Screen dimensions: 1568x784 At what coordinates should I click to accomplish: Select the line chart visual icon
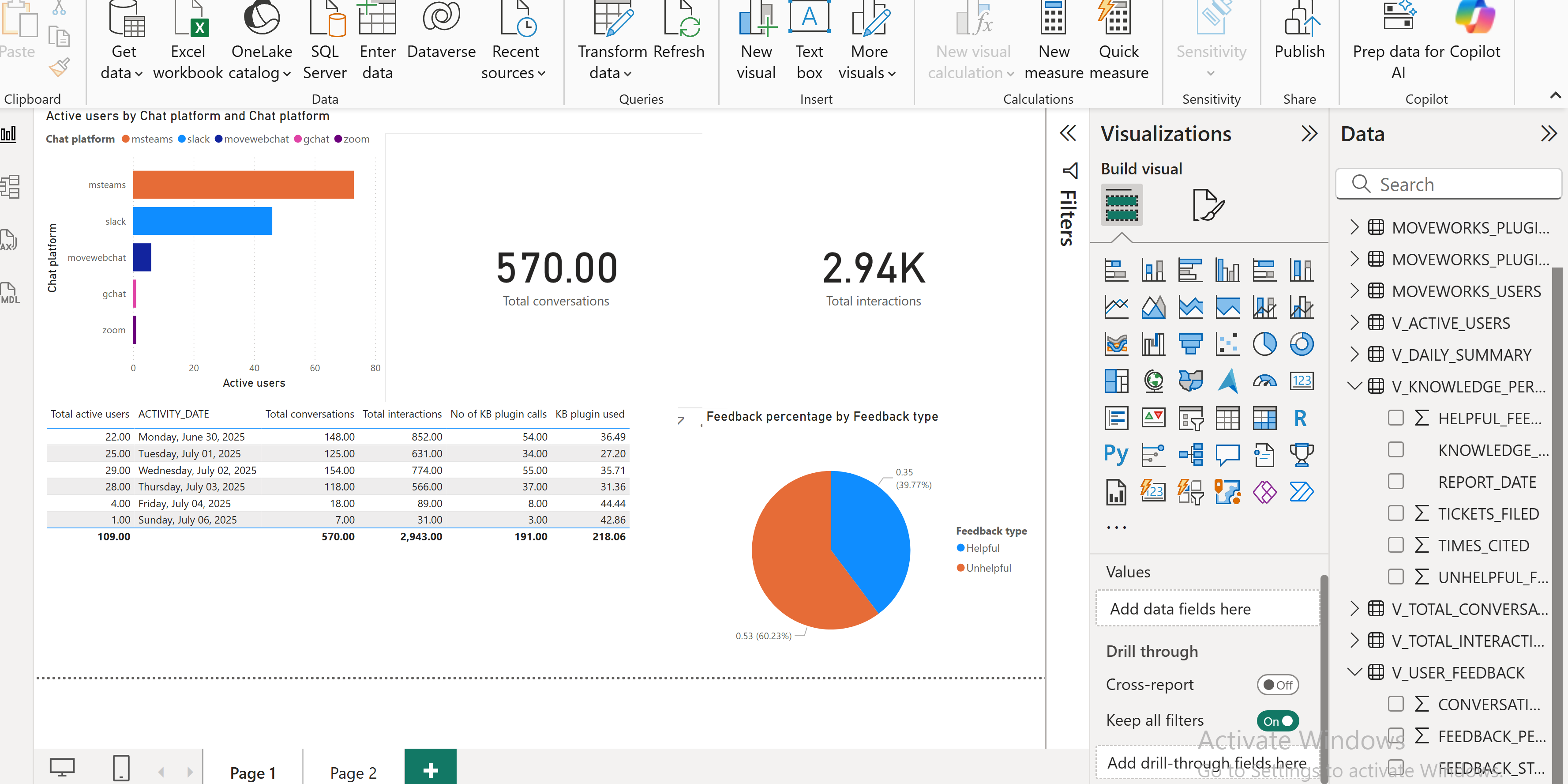click(x=1116, y=307)
